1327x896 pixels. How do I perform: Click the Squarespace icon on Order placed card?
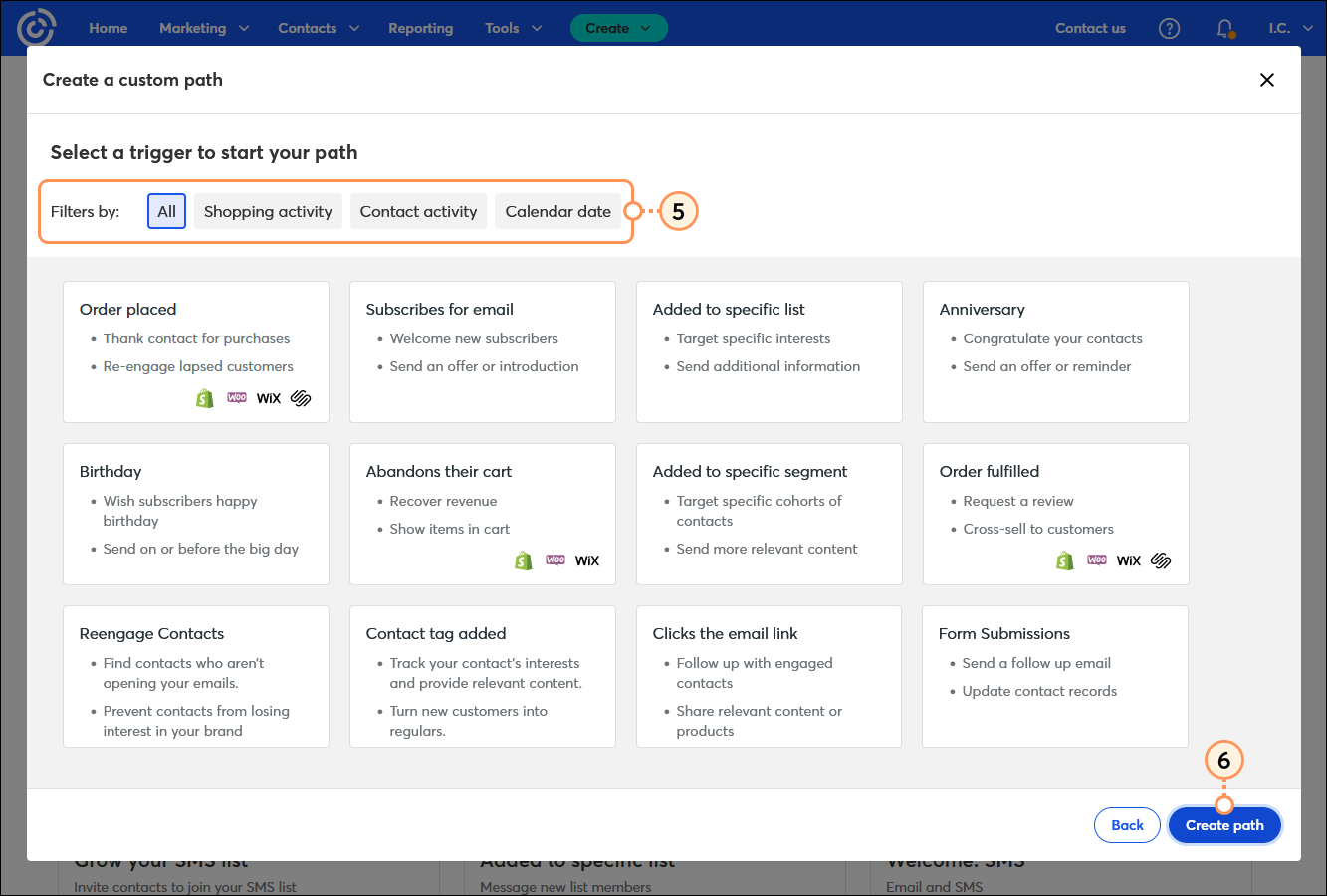coord(300,397)
